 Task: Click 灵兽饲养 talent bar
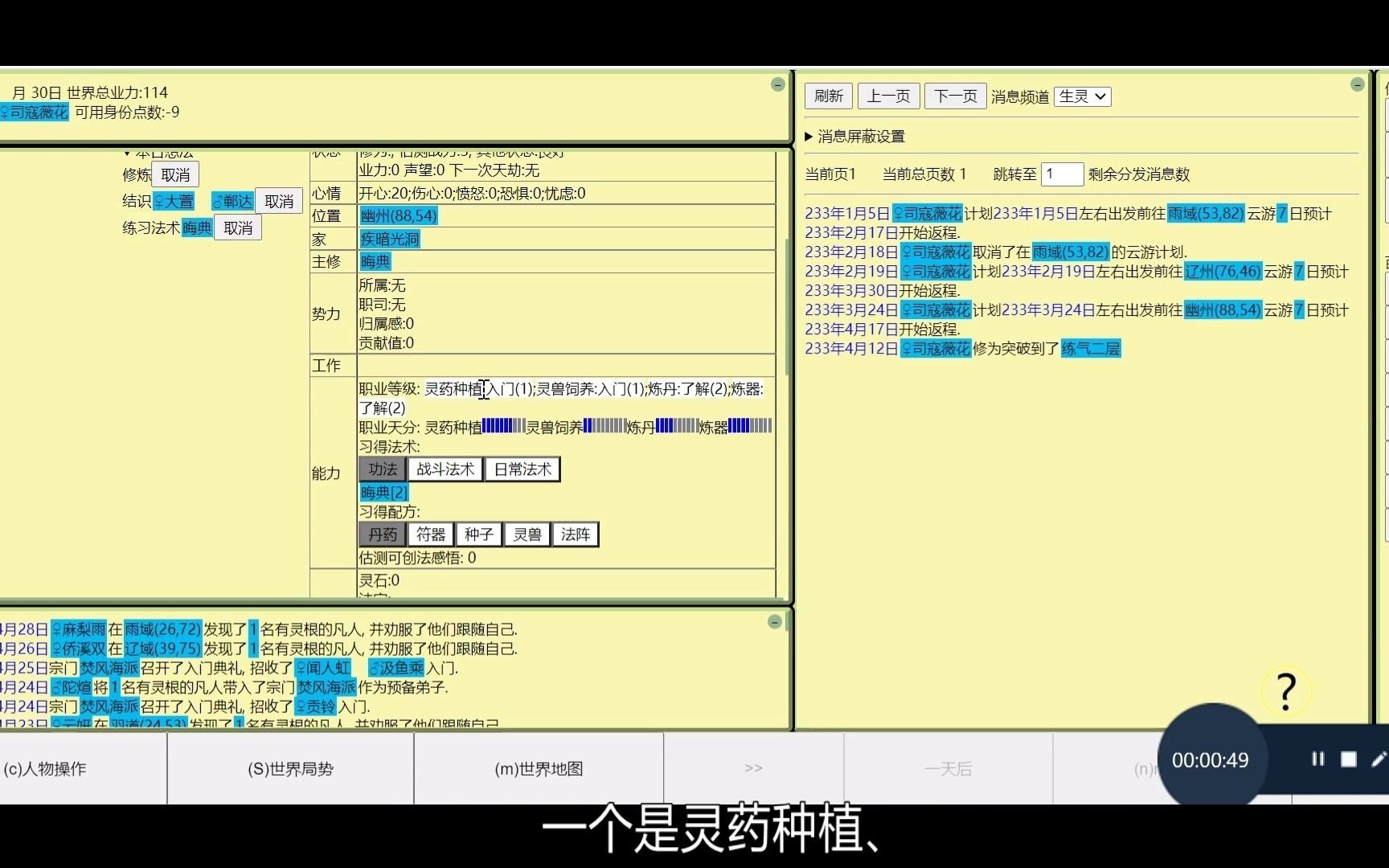coord(604,427)
